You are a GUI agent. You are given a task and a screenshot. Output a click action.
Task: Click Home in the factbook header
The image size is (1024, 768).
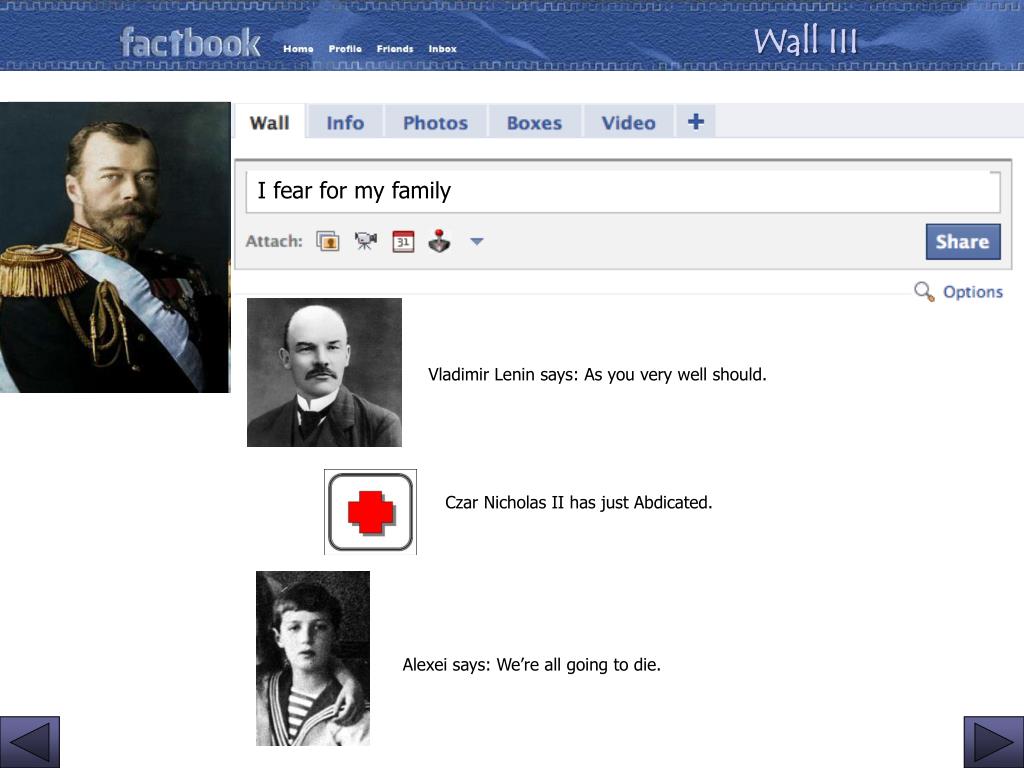[298, 49]
